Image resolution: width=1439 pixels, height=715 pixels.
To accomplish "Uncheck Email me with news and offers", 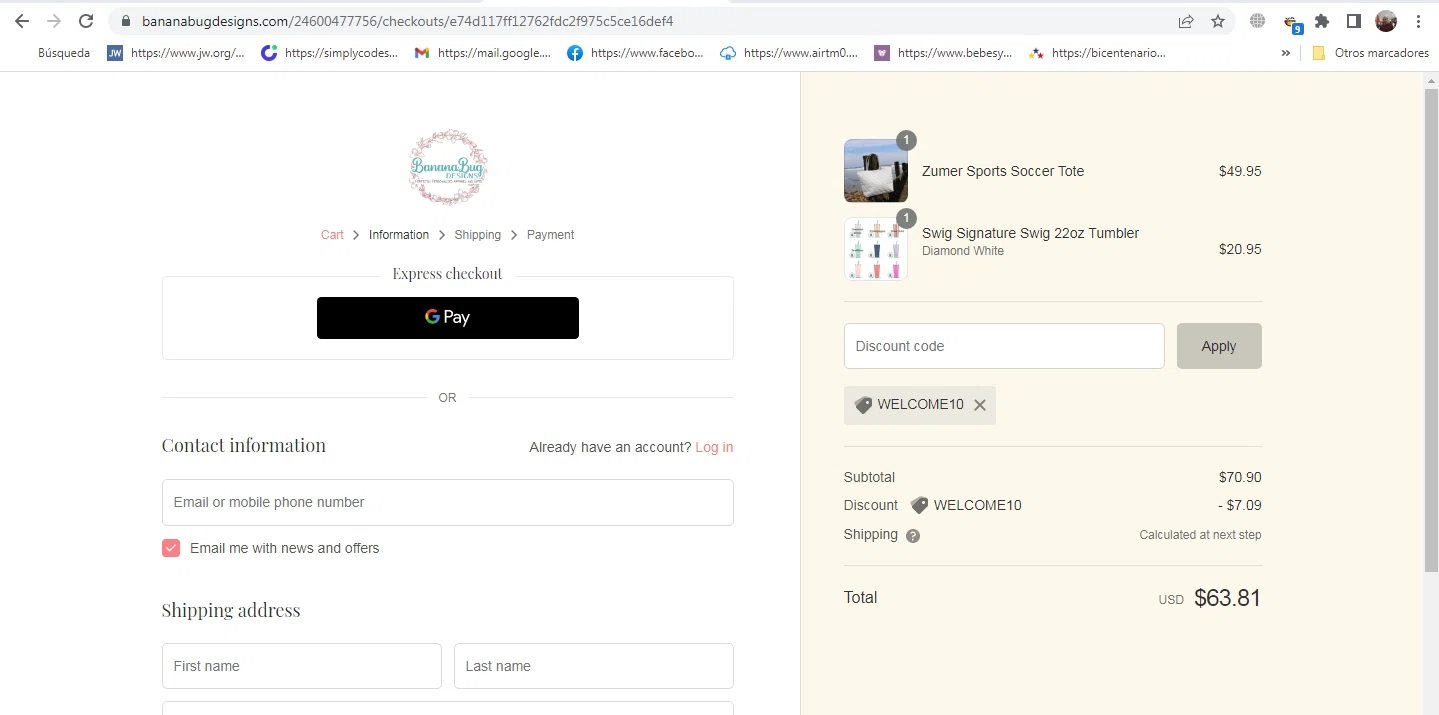I will pos(171,548).
